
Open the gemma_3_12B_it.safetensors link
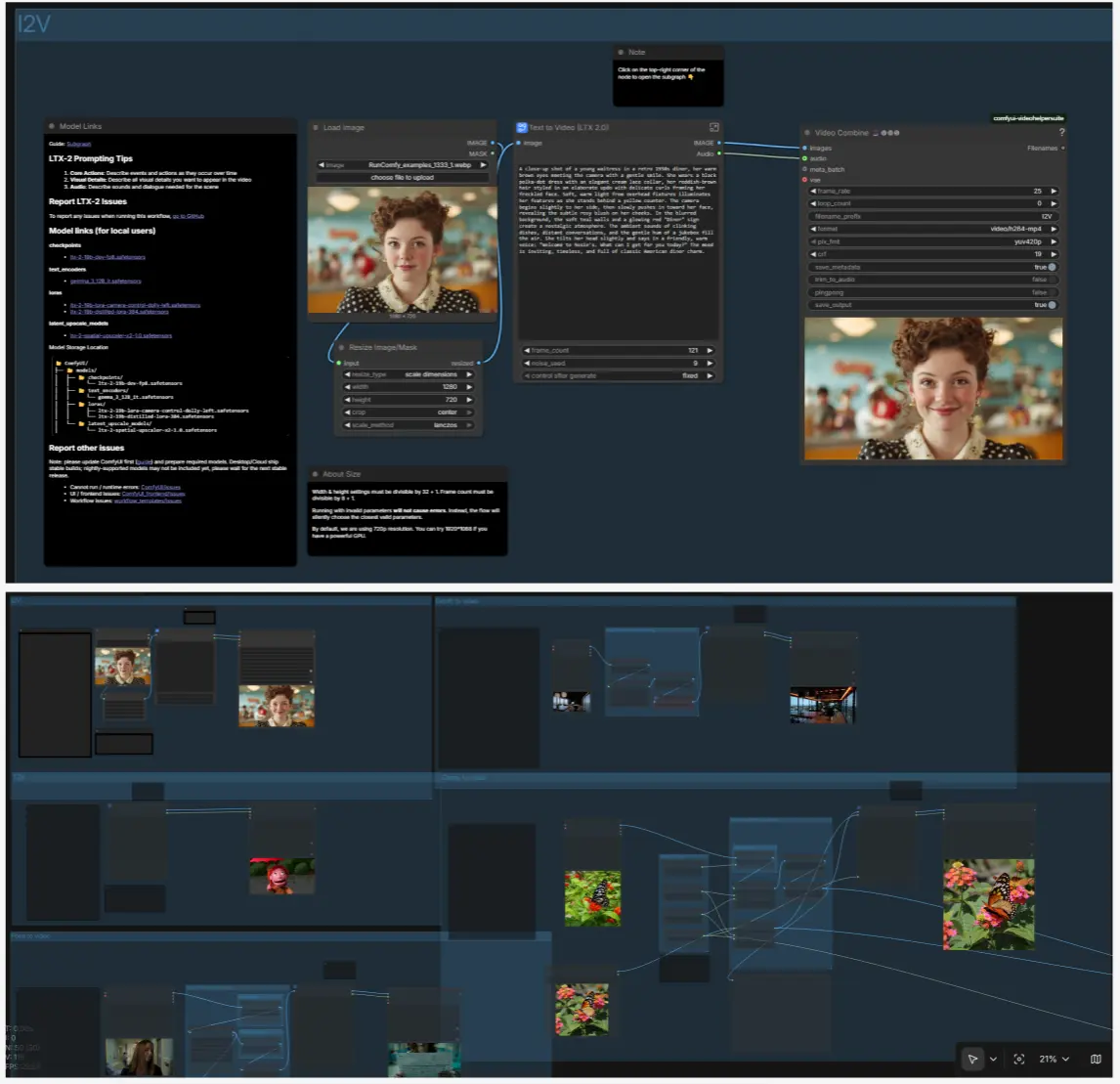point(106,281)
